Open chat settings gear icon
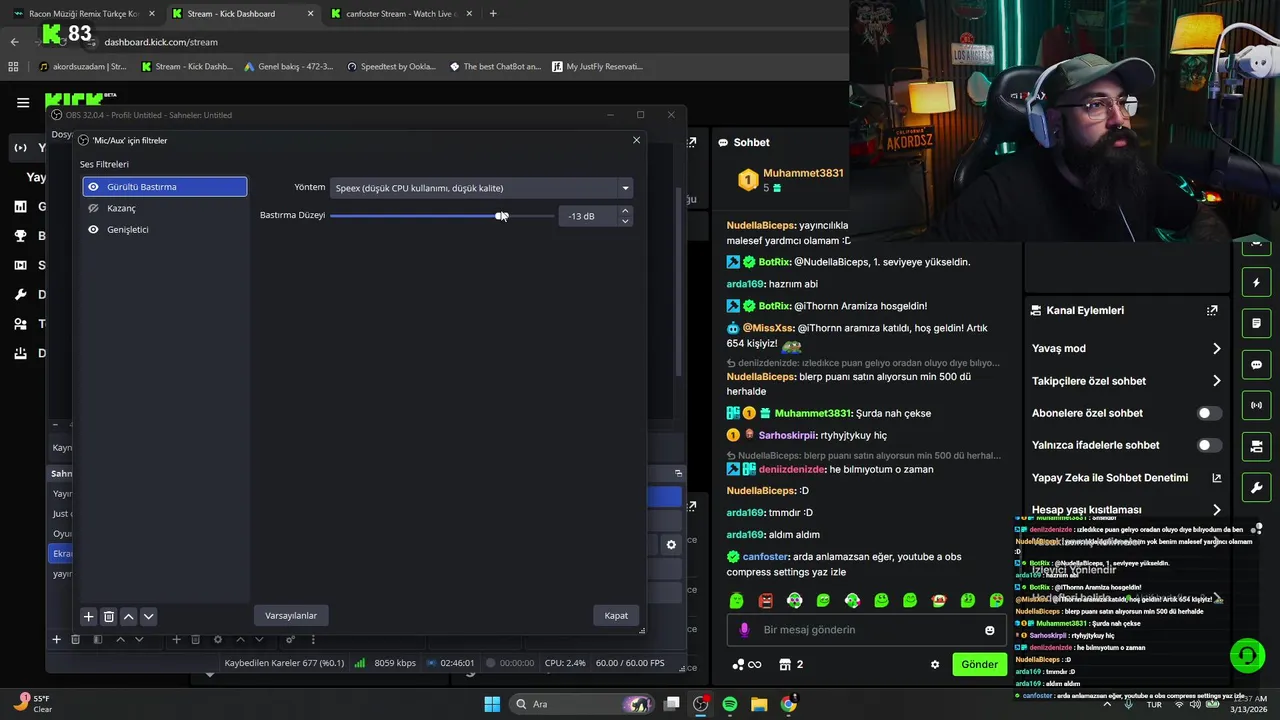1280x720 pixels. click(x=935, y=664)
